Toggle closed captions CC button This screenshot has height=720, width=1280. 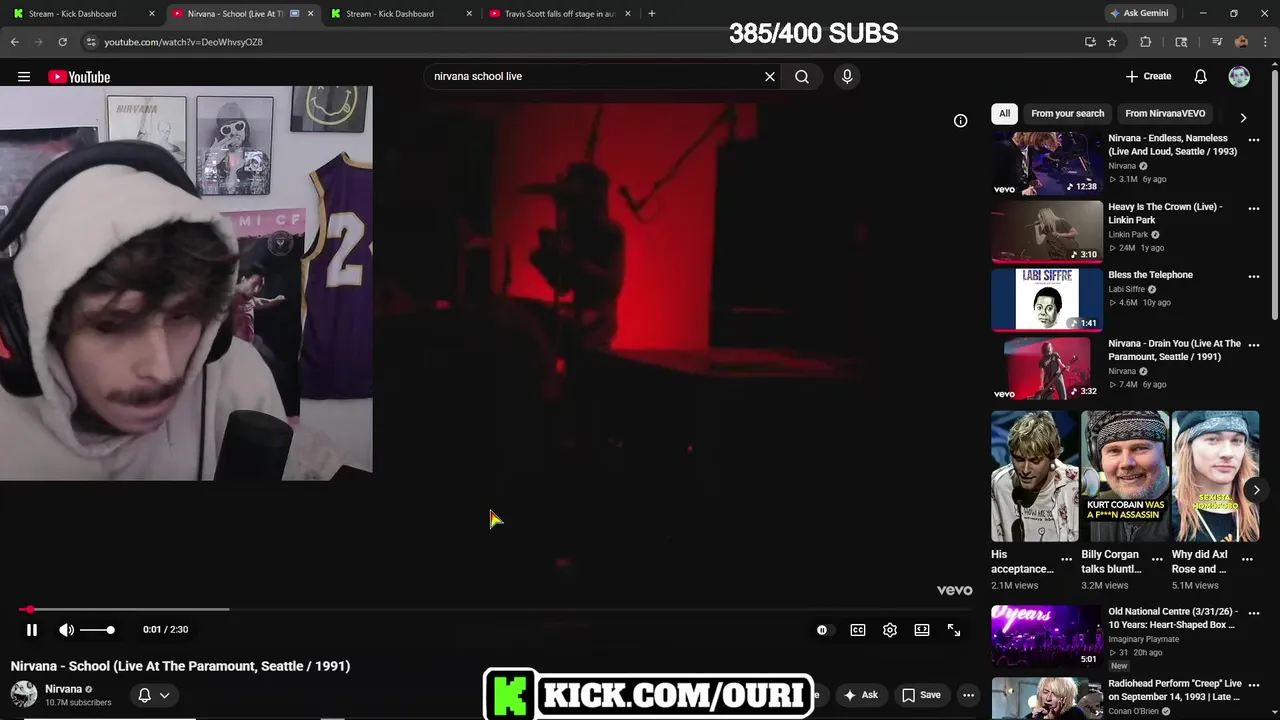pos(858,630)
